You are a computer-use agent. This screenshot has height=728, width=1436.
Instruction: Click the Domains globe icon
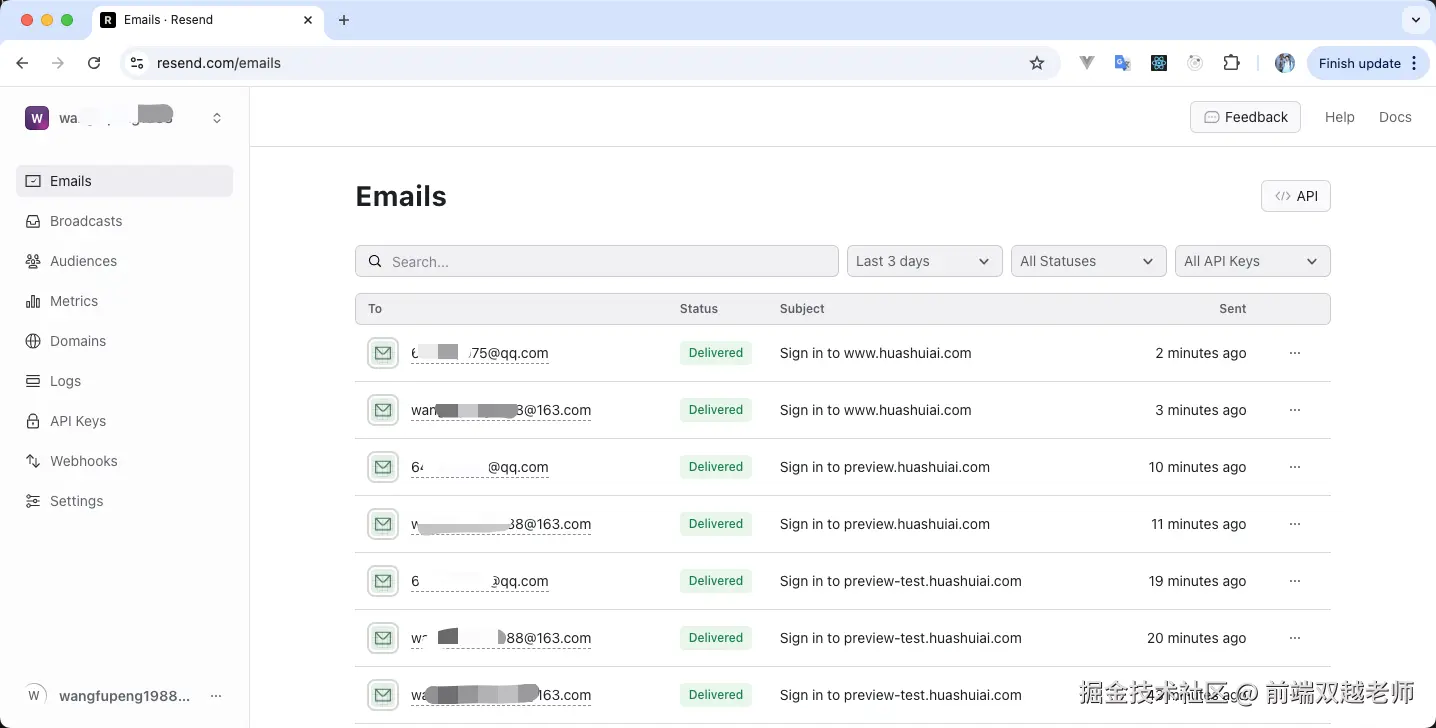click(x=33, y=341)
